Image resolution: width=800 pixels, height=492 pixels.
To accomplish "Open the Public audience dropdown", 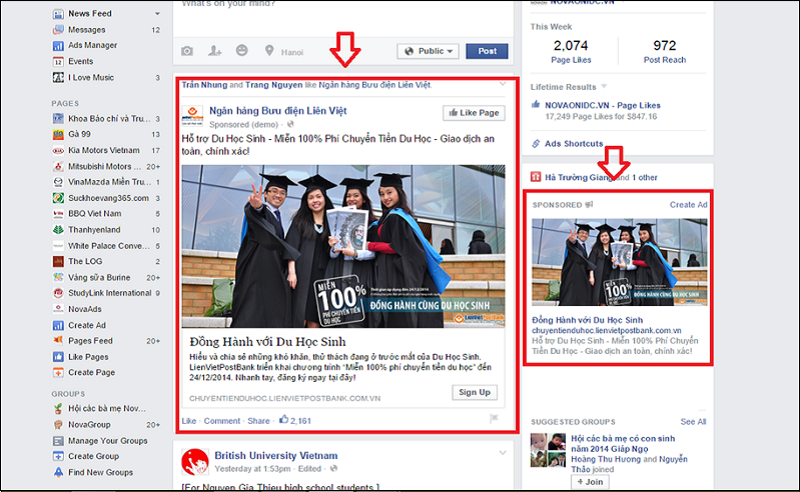I will point(427,51).
